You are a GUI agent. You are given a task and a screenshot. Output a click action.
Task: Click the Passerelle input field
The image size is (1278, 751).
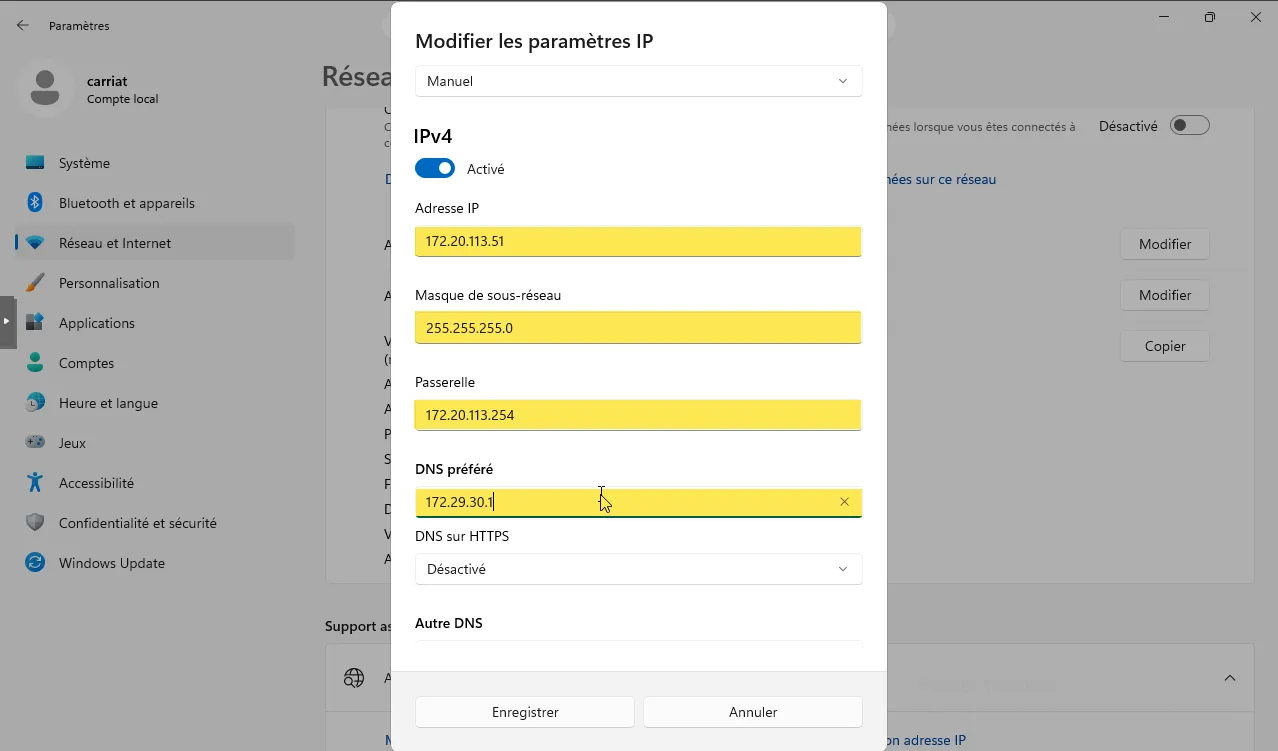tap(638, 415)
